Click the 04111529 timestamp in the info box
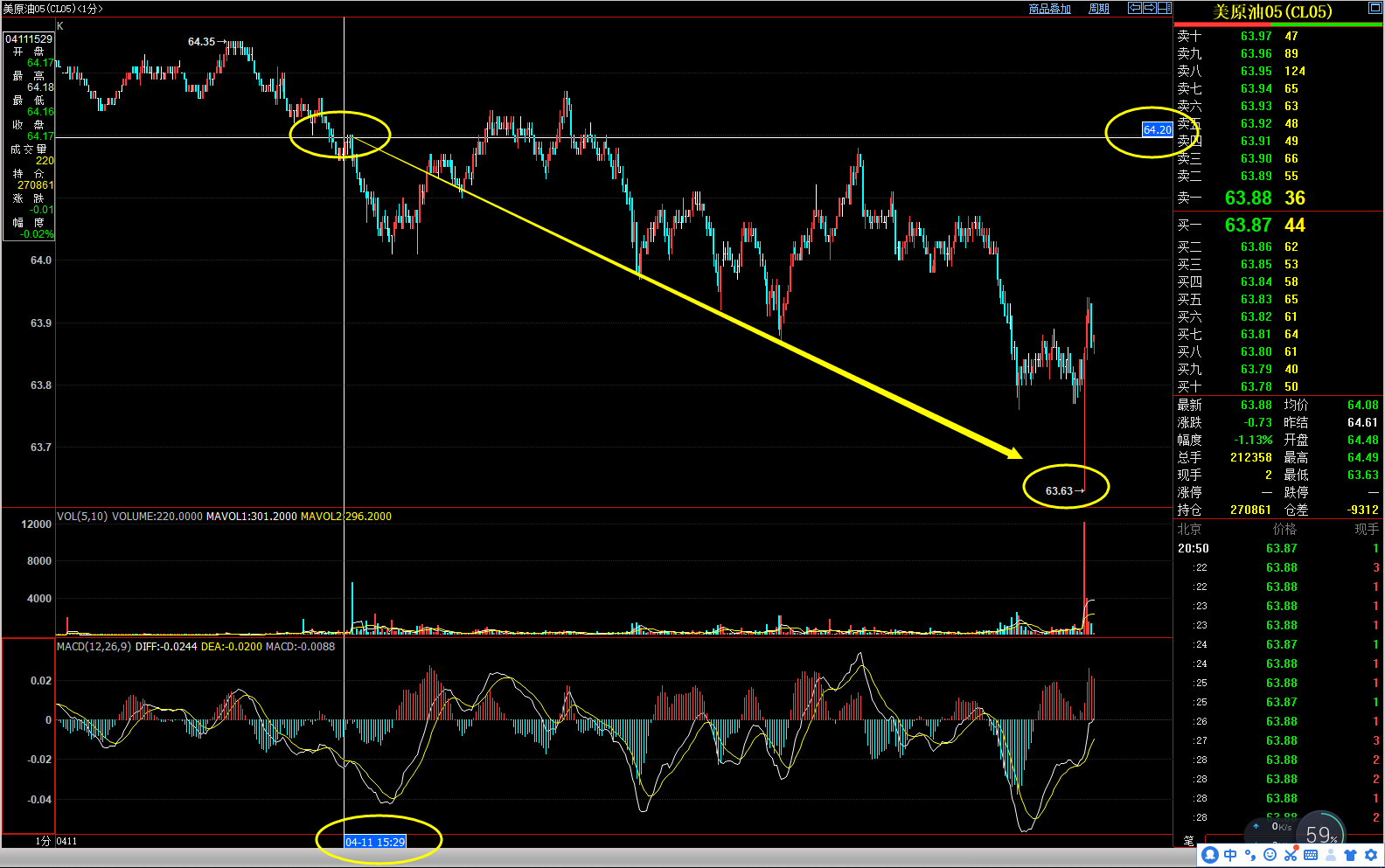Screen dimensions: 1385x868 (29, 39)
